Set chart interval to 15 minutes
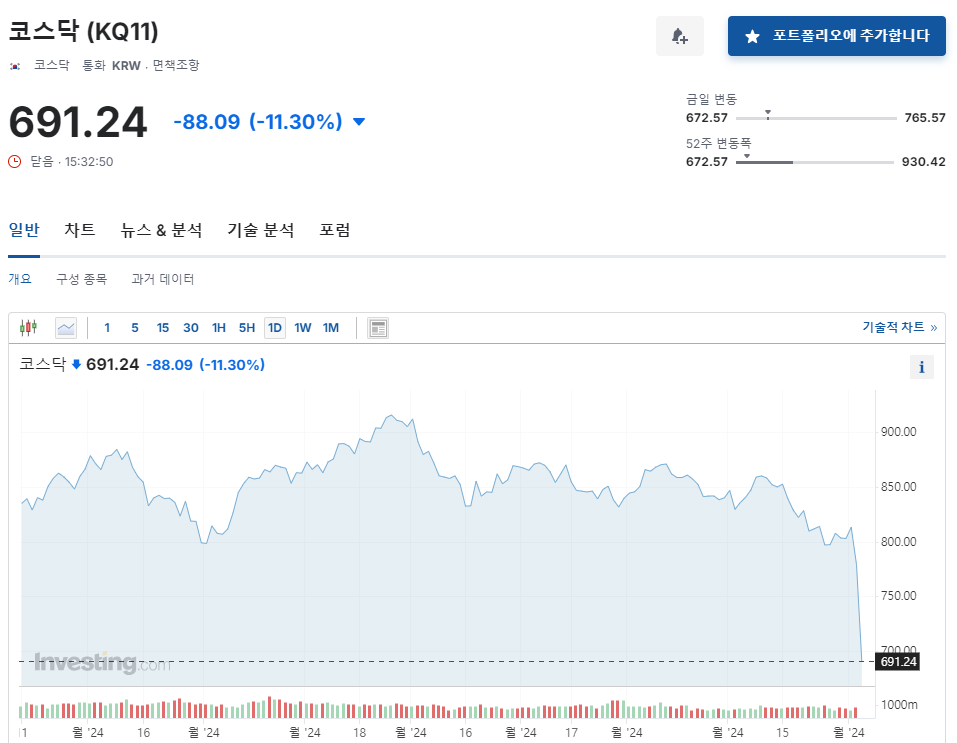Image resolution: width=957 pixels, height=743 pixels. pos(162,328)
